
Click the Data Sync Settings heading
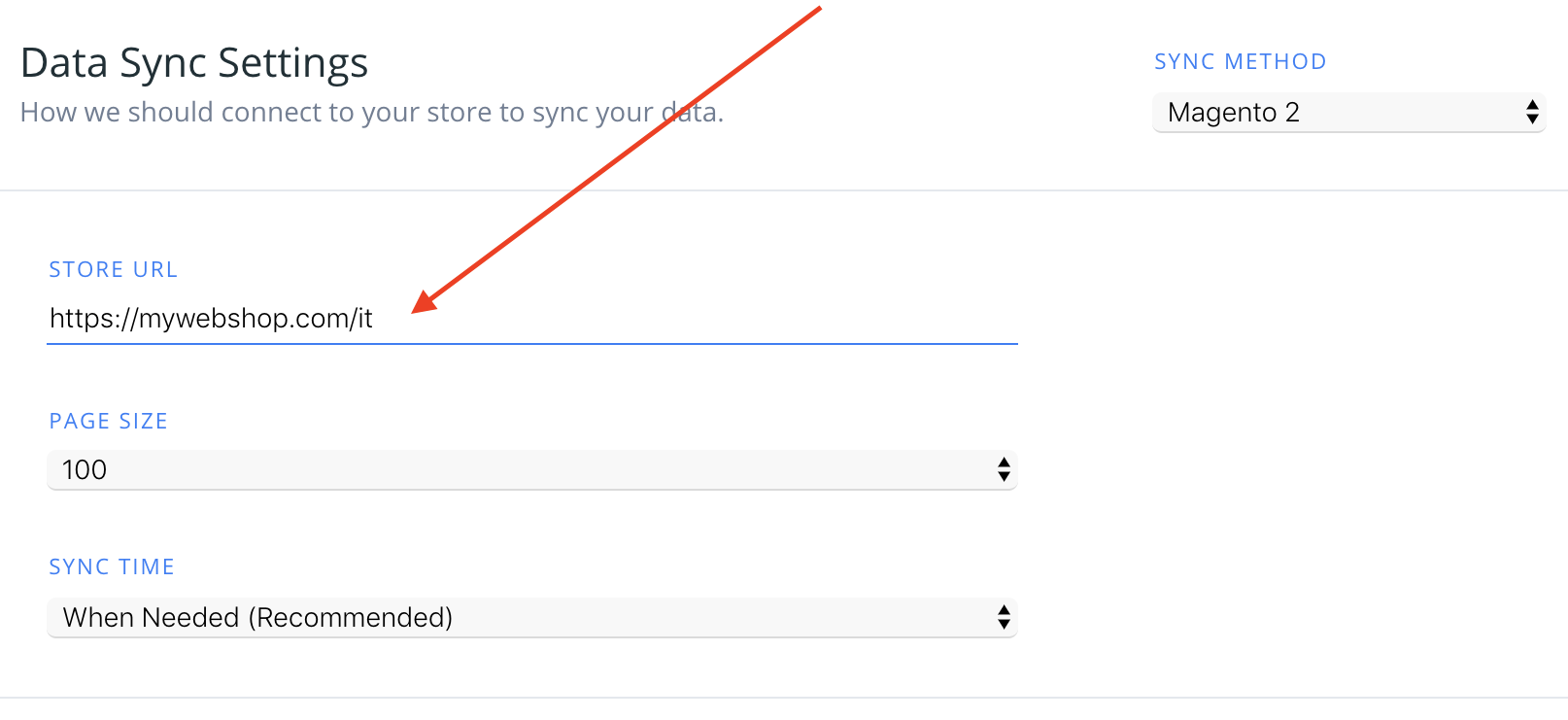(x=194, y=64)
